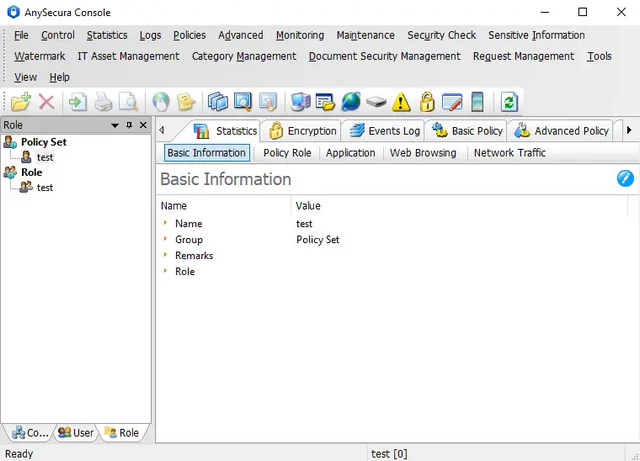Click the gold padlock toolbar icon
The width and height of the screenshot is (640, 461).
click(x=427, y=102)
